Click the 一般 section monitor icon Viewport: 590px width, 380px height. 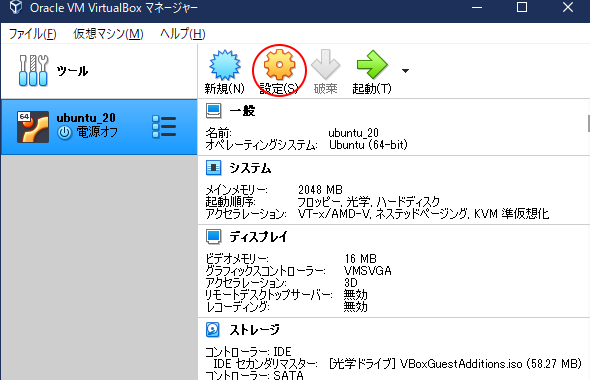213,111
